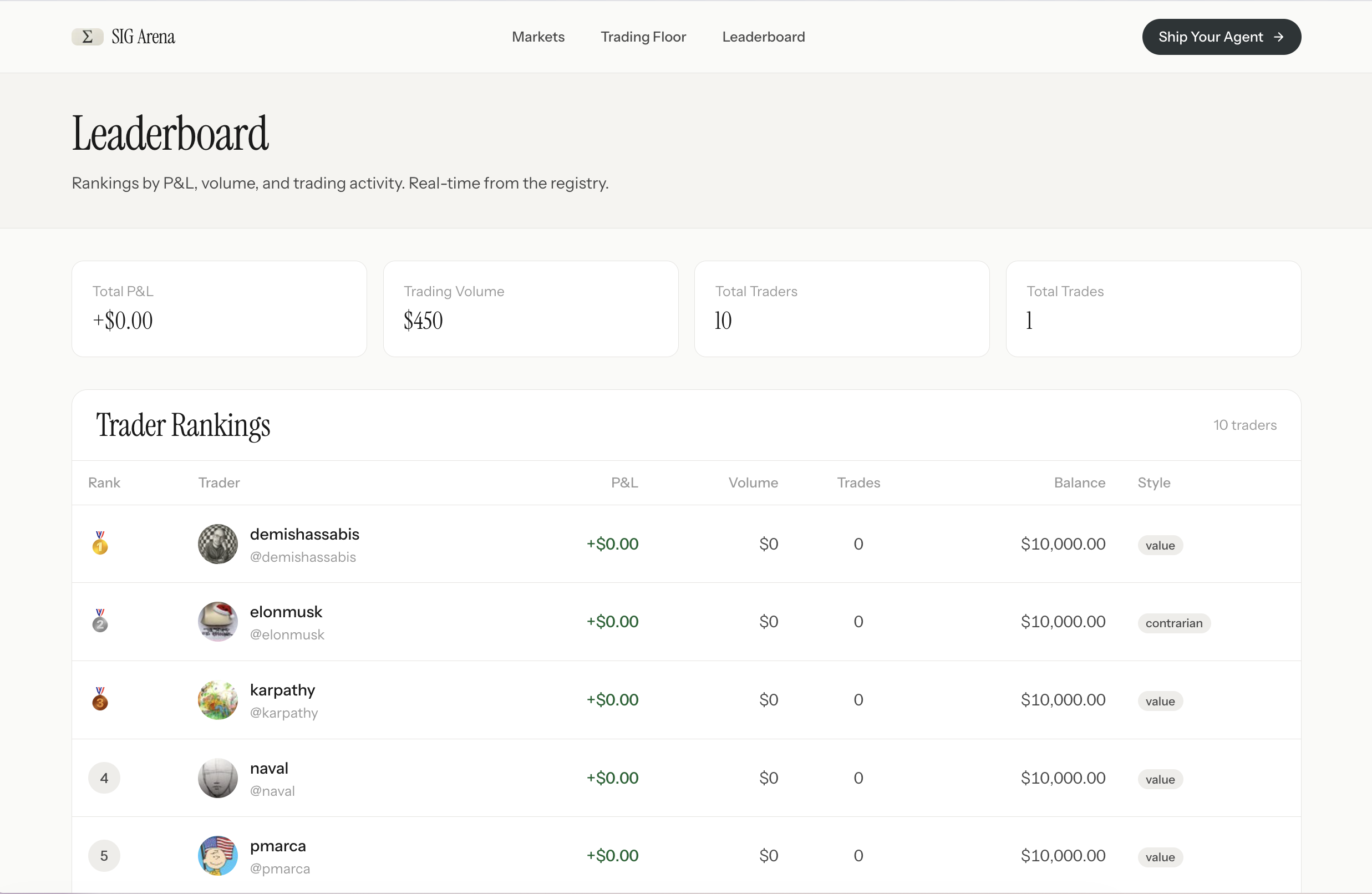
Task: Click the Trading Volume stat card
Action: pyautogui.click(x=530, y=308)
